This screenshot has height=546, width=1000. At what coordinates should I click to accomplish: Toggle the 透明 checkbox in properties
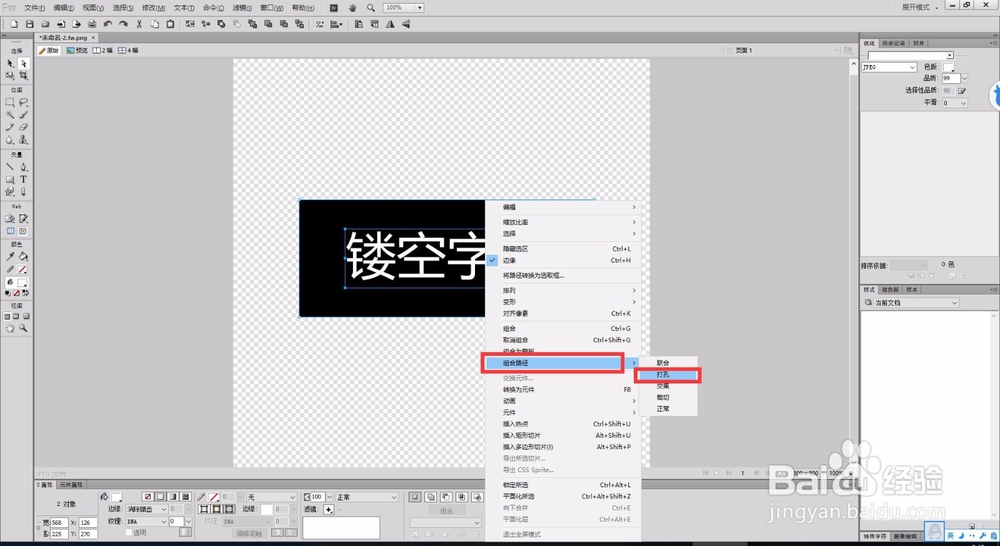pyautogui.click(x=129, y=532)
